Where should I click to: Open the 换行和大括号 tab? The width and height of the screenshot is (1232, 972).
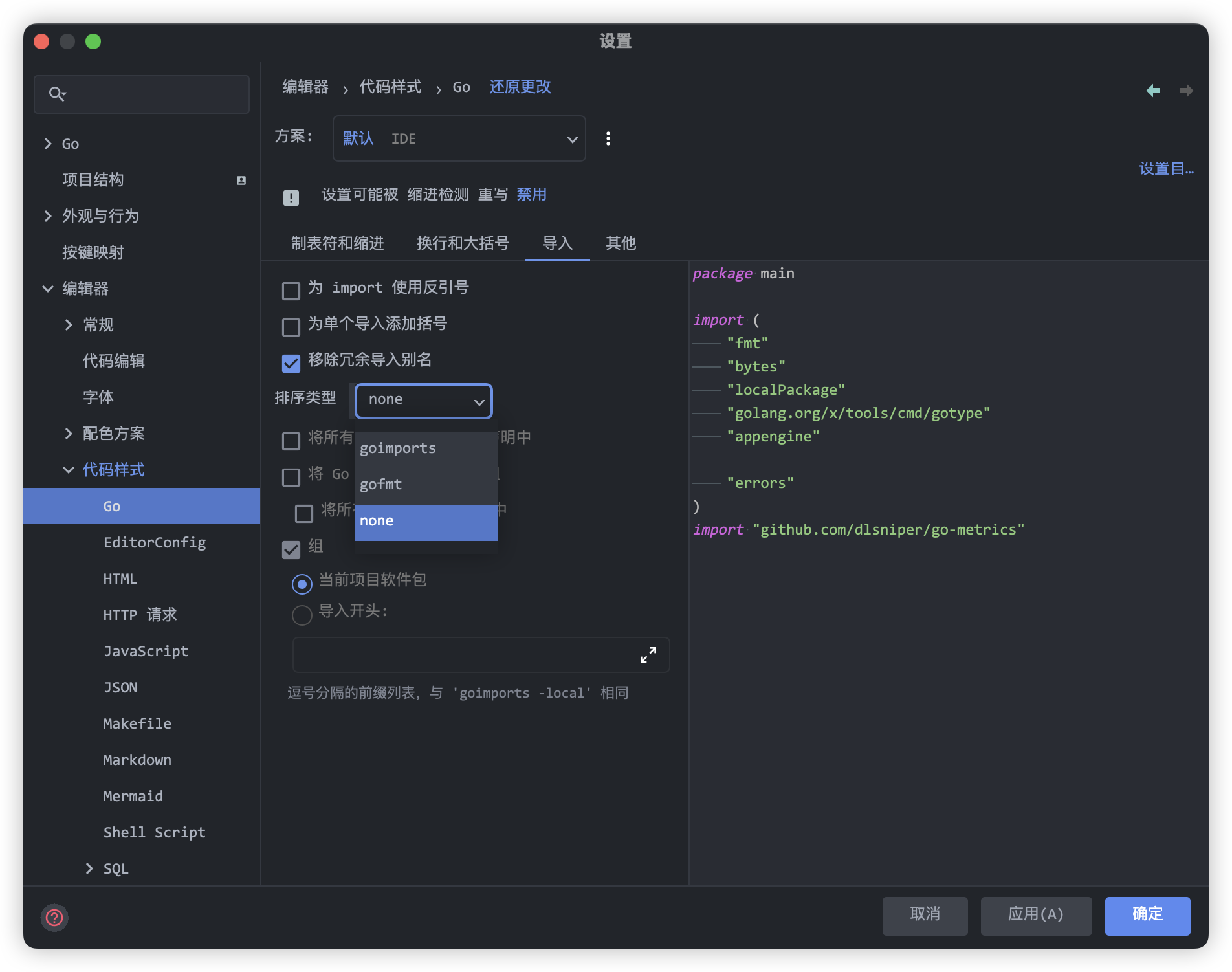[463, 243]
